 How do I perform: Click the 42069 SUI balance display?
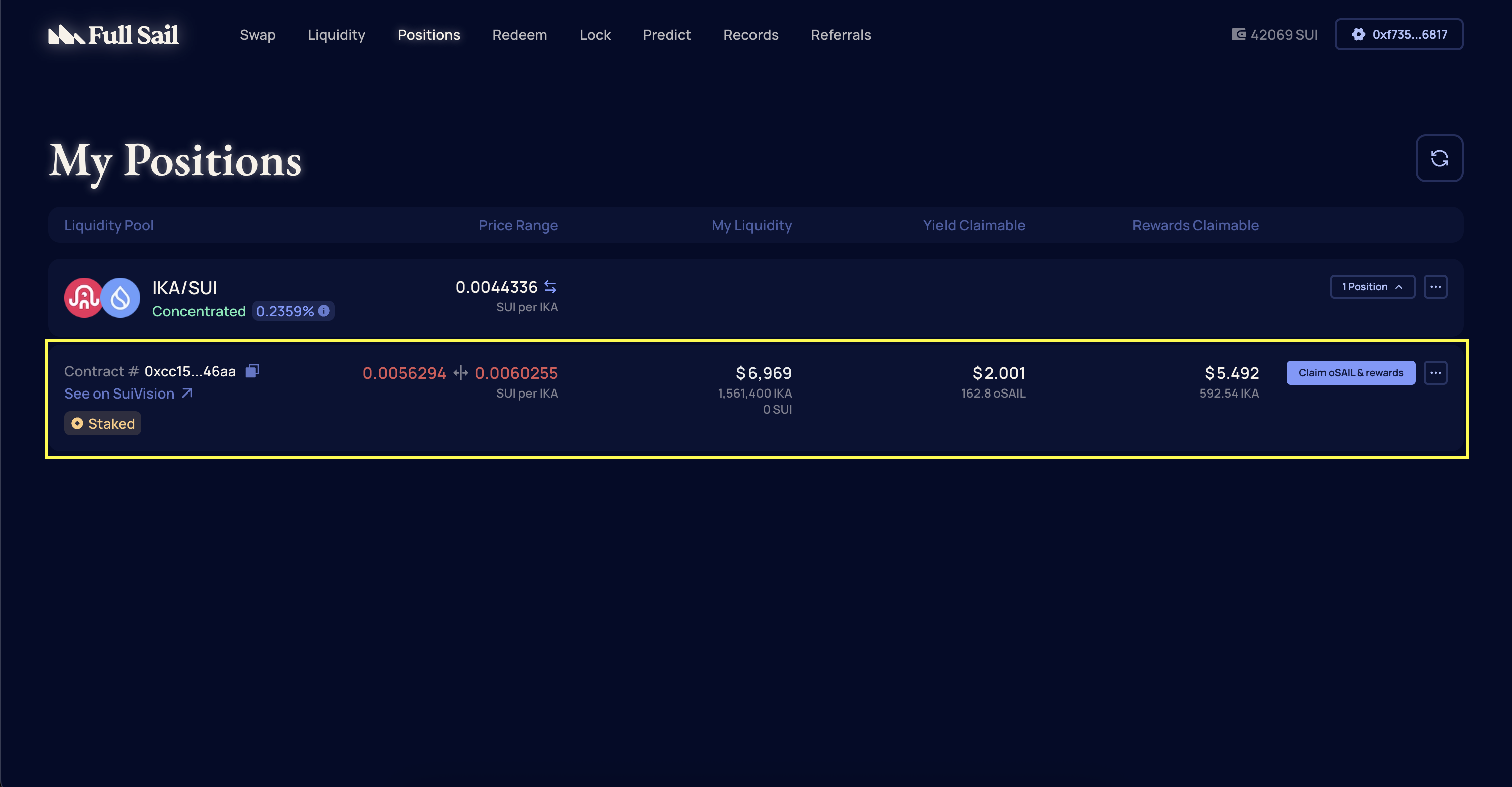click(1274, 34)
